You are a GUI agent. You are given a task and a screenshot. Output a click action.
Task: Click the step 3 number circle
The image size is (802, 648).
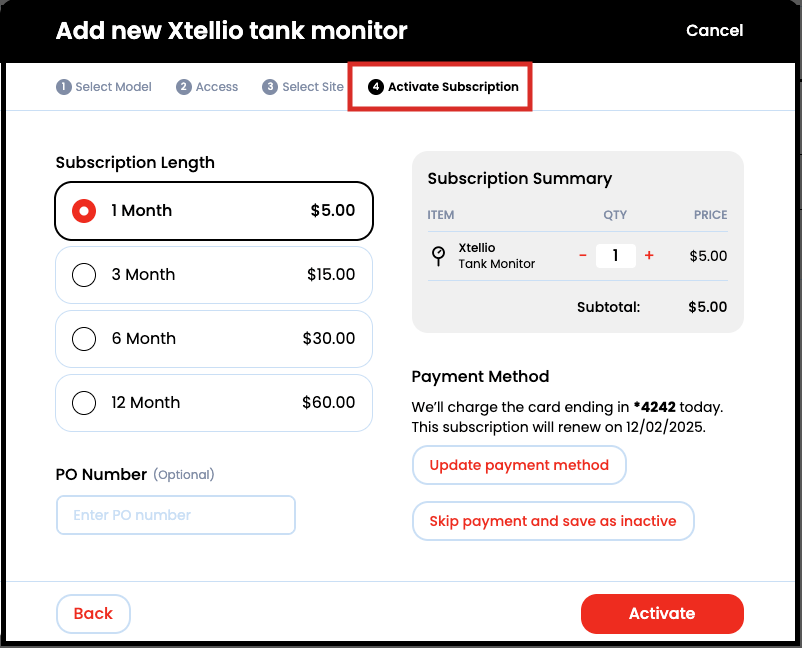(x=270, y=87)
